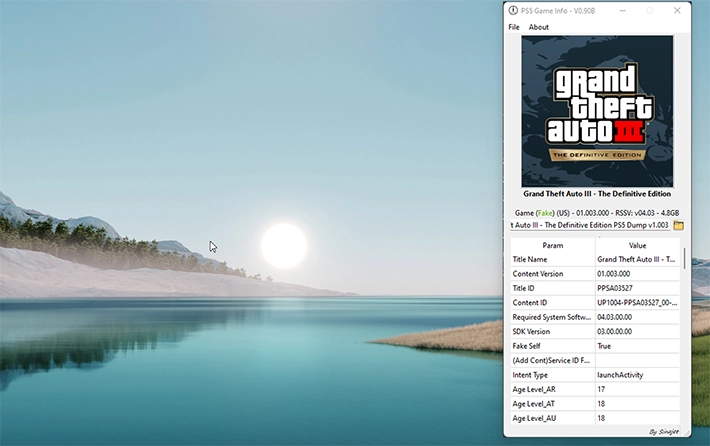Select the SDK Version parameter
The width and height of the screenshot is (710, 446).
[x=552, y=332]
